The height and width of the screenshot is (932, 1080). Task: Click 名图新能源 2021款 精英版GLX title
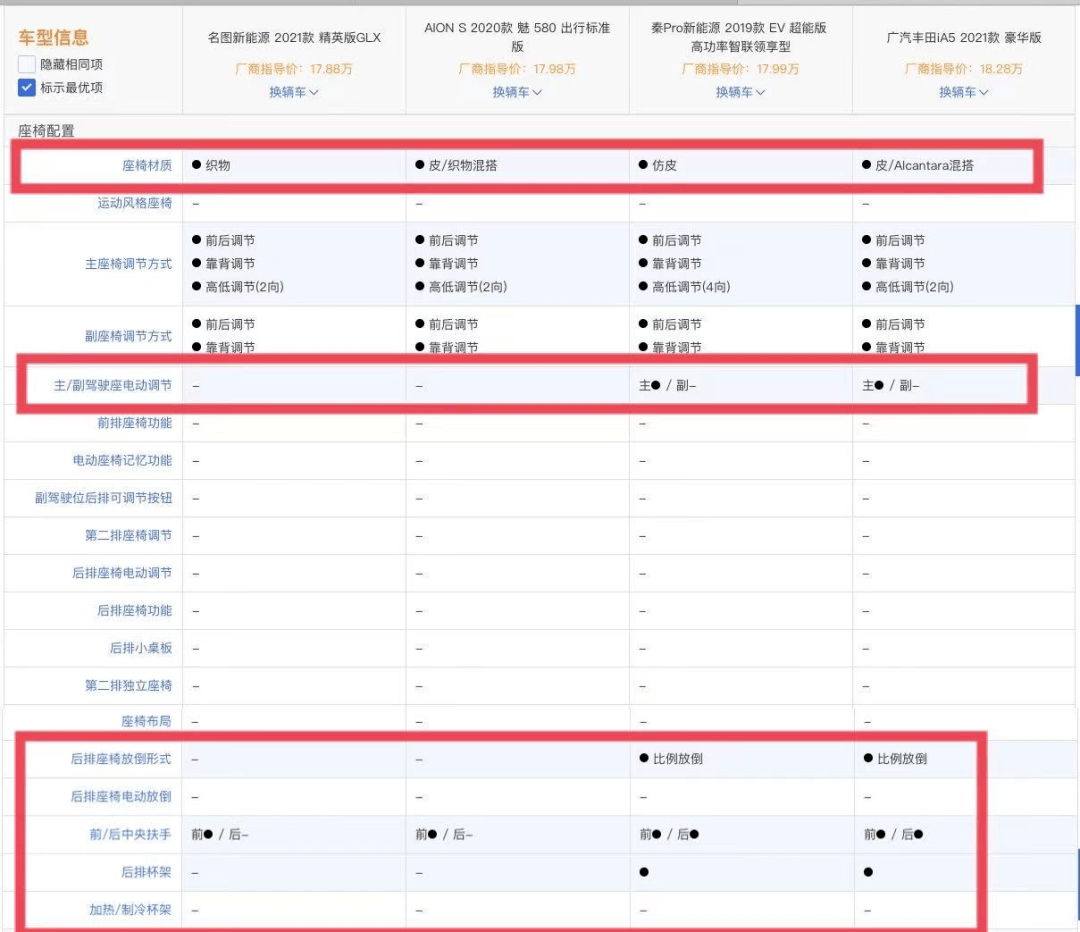click(294, 38)
